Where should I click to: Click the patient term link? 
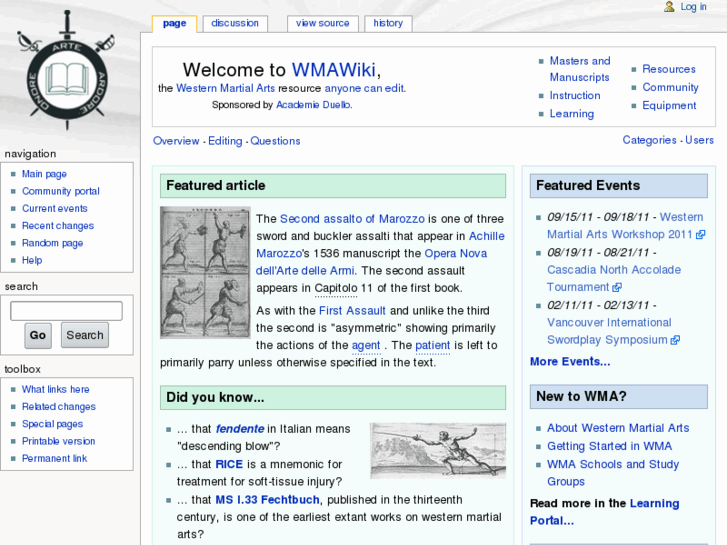[x=433, y=346]
